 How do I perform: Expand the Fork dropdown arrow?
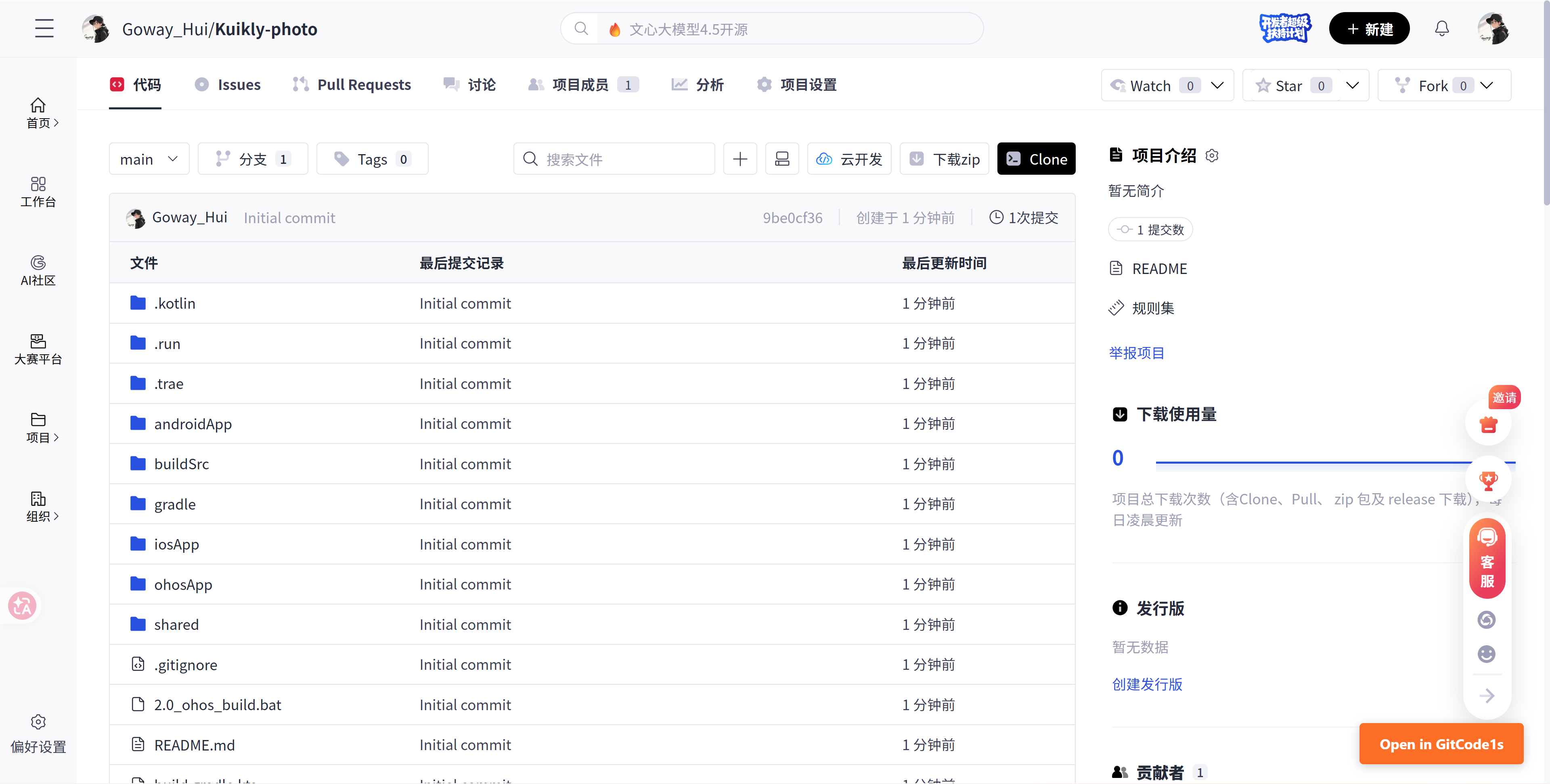(x=1487, y=86)
